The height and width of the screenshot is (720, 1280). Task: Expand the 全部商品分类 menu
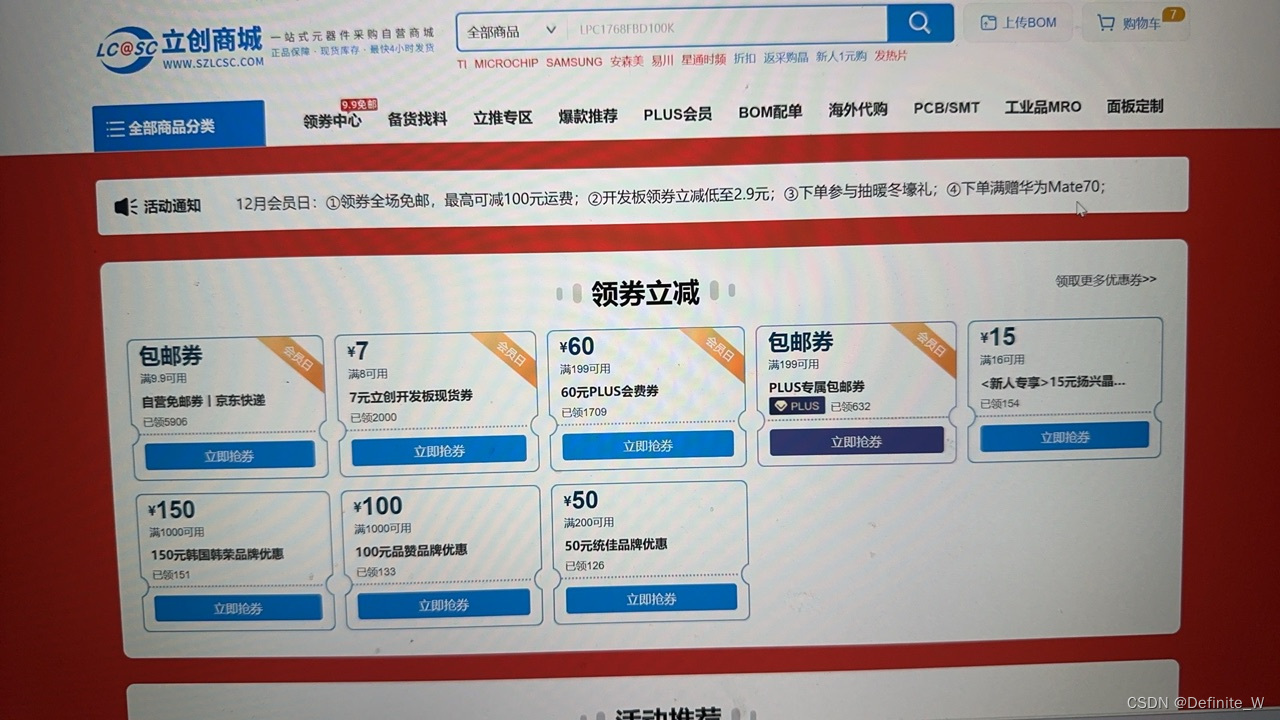coord(179,126)
